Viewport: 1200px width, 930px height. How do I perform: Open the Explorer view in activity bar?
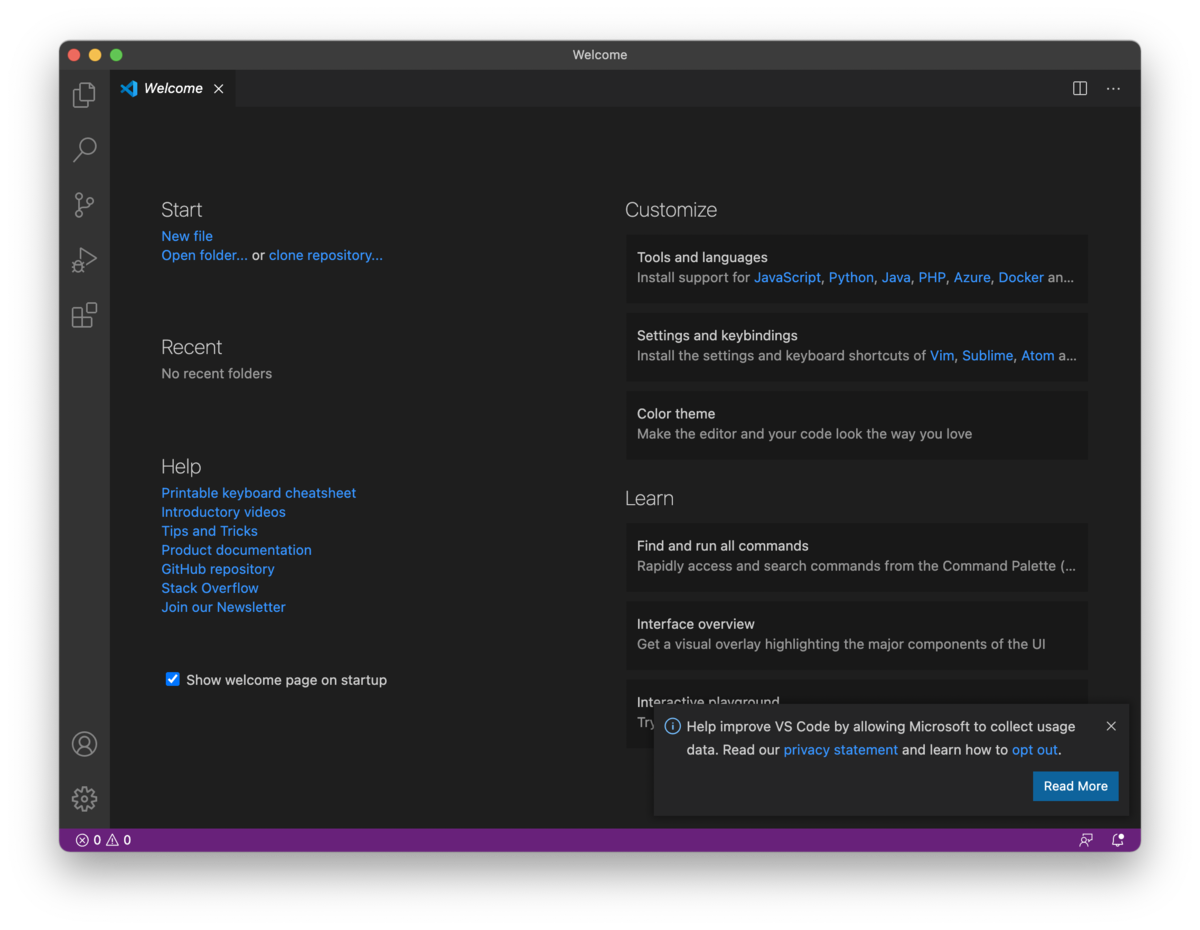click(84, 95)
